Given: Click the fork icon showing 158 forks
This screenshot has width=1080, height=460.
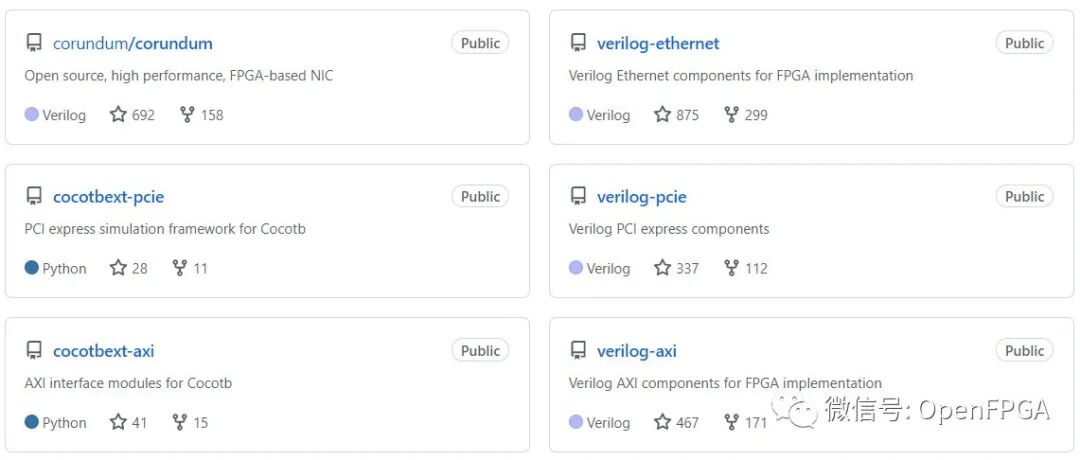Looking at the screenshot, I should [x=187, y=114].
